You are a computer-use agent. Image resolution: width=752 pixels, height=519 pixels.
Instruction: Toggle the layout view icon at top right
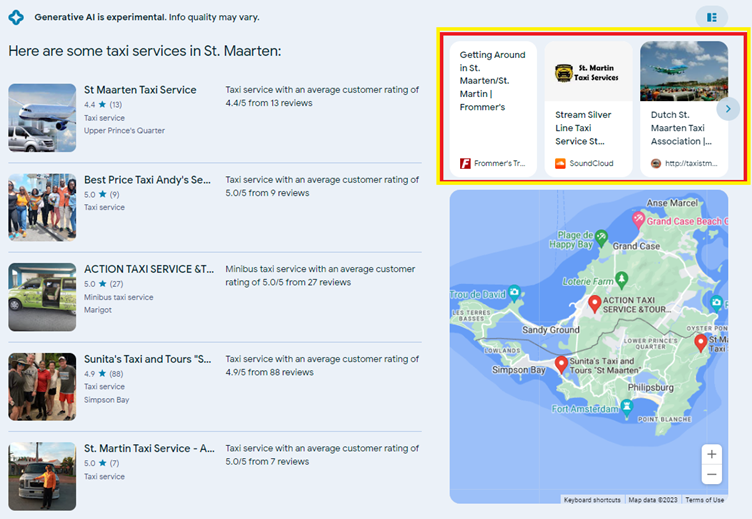711,17
